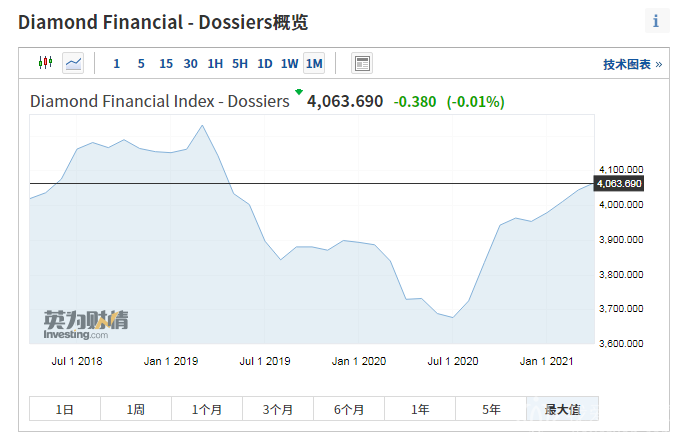
Task: Click the 4,063.690 price label on axis
Action: (619, 184)
